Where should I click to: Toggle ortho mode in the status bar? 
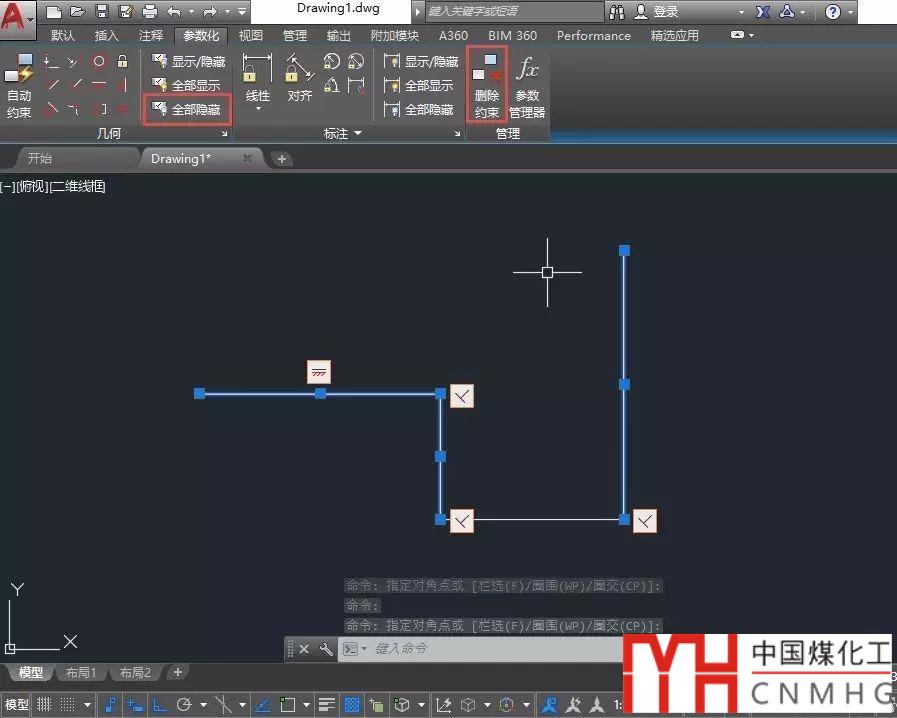click(159, 705)
